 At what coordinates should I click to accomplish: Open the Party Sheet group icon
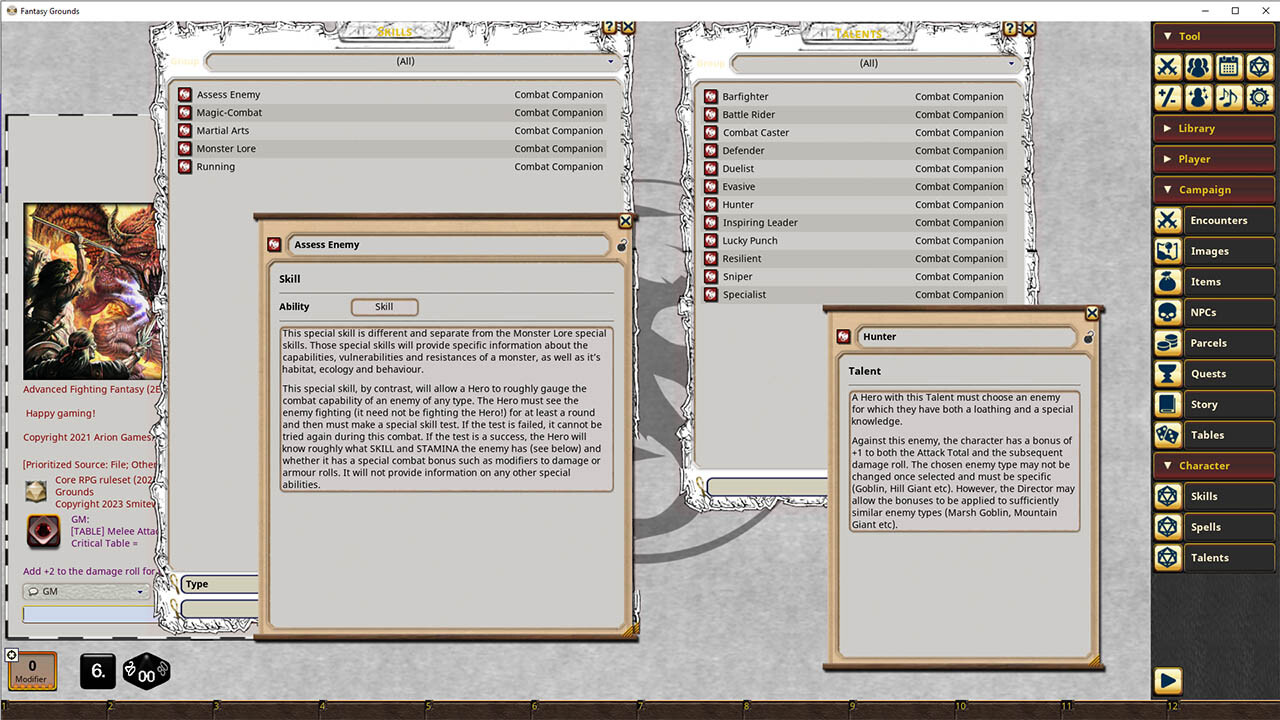[1197, 66]
